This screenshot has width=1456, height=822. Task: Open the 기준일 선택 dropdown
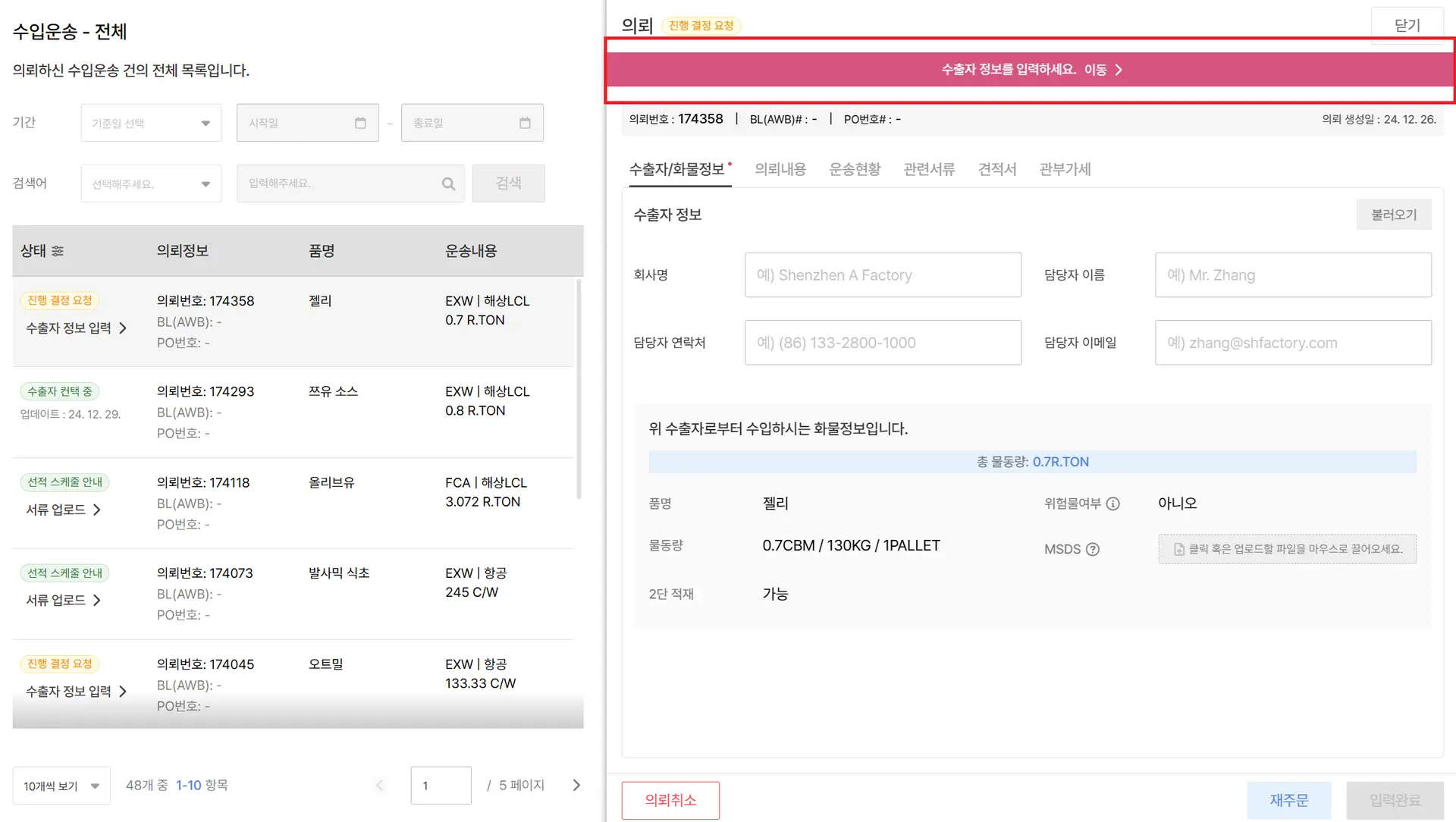[x=151, y=123]
